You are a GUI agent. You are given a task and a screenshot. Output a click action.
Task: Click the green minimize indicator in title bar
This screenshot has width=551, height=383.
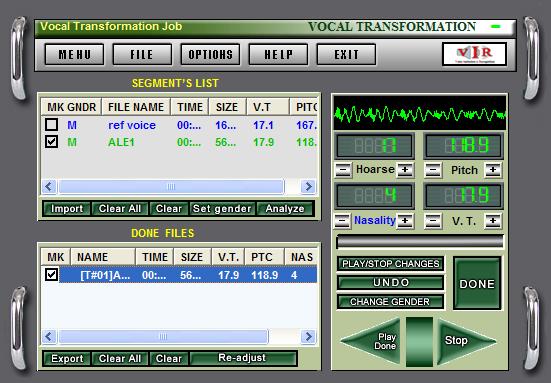(495, 26)
